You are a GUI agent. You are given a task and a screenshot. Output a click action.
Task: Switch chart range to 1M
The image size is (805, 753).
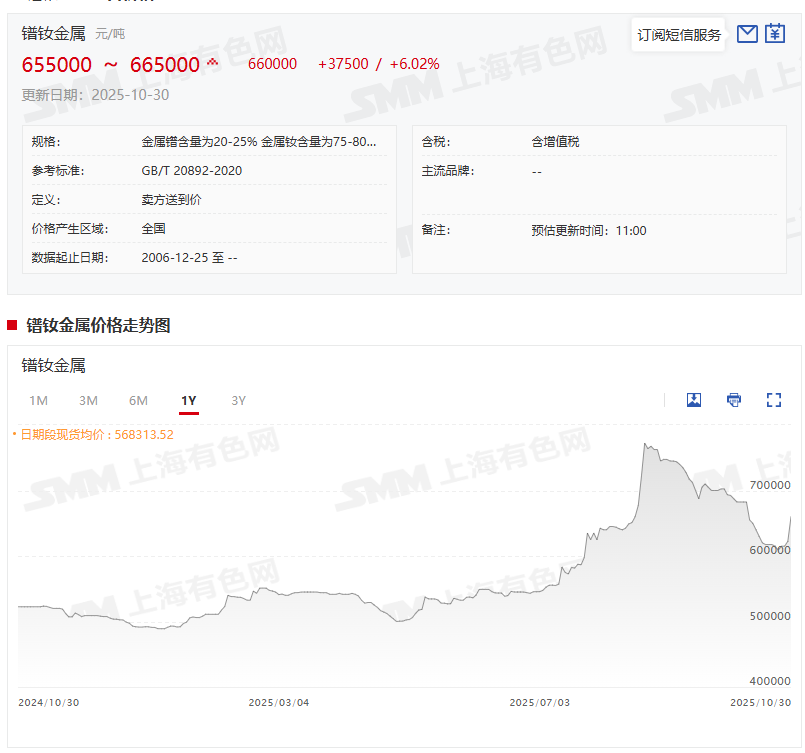pyautogui.click(x=38, y=401)
